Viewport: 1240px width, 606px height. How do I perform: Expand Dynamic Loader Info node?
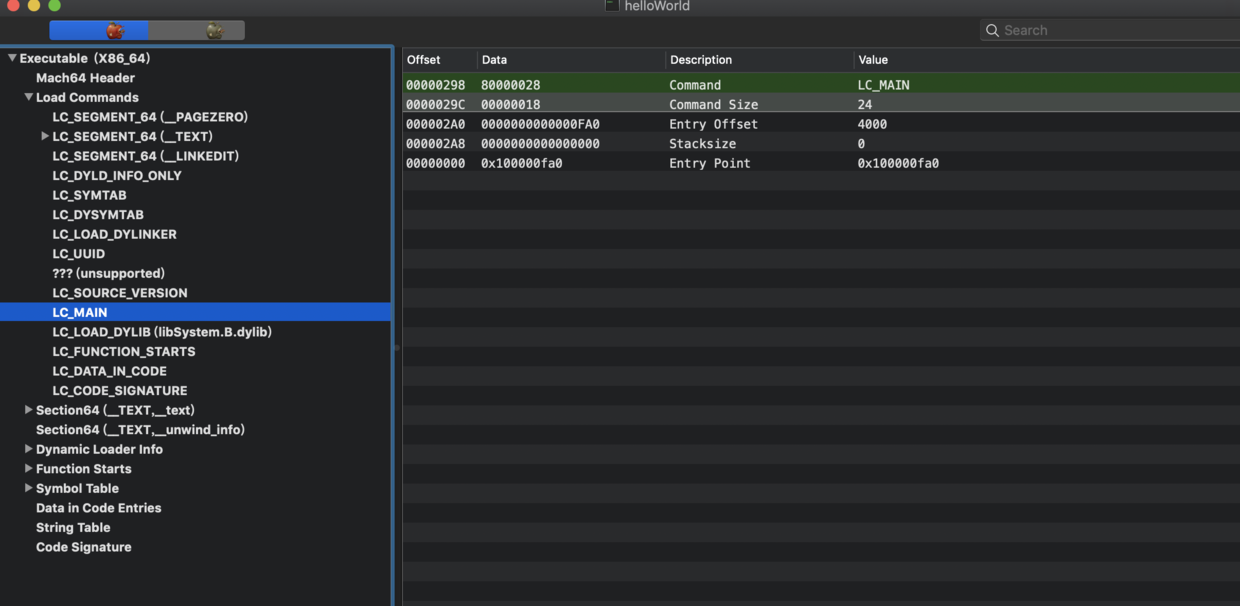(29, 449)
